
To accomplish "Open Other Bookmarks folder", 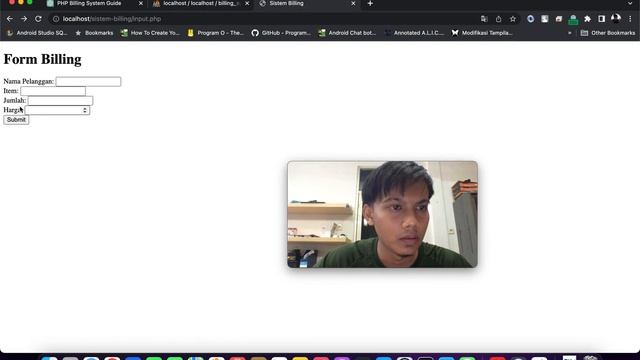I will tap(608, 33).
